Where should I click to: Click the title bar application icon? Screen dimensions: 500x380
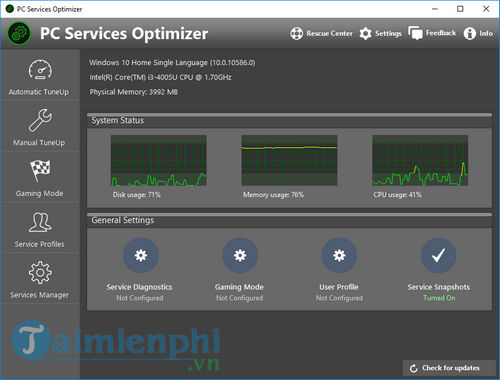click(x=10, y=9)
